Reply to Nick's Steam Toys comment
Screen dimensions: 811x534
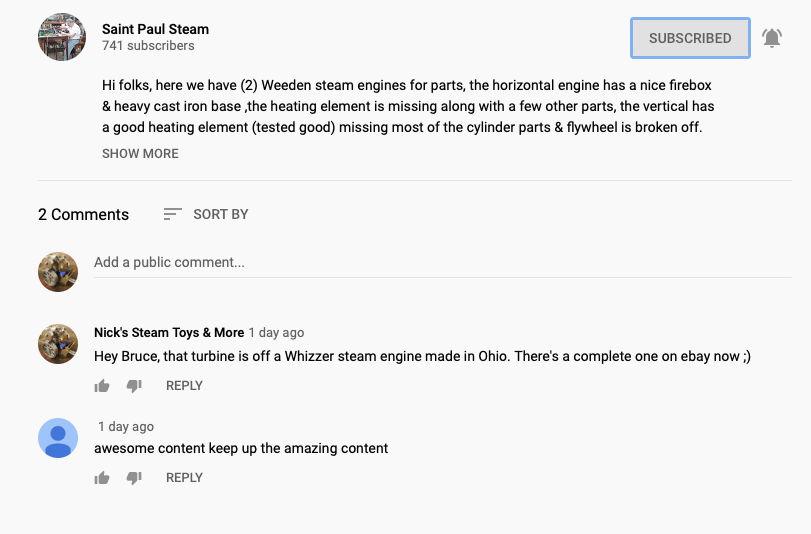[x=184, y=386]
